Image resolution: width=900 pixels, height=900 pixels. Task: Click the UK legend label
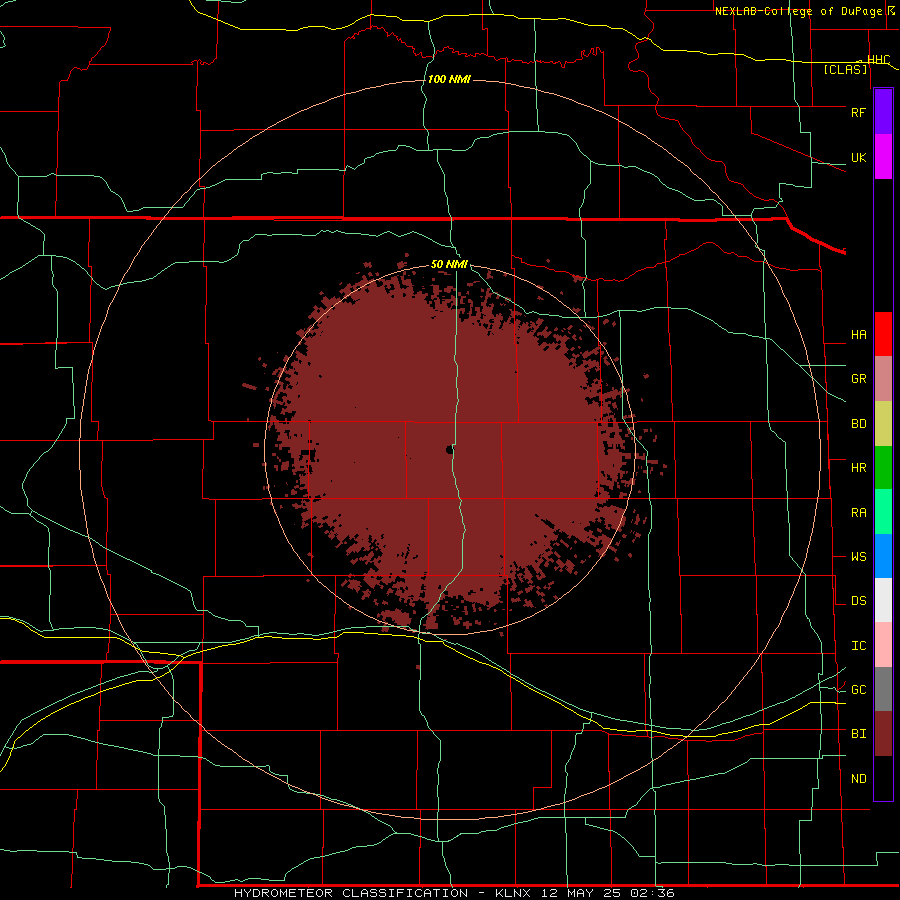(x=858, y=157)
